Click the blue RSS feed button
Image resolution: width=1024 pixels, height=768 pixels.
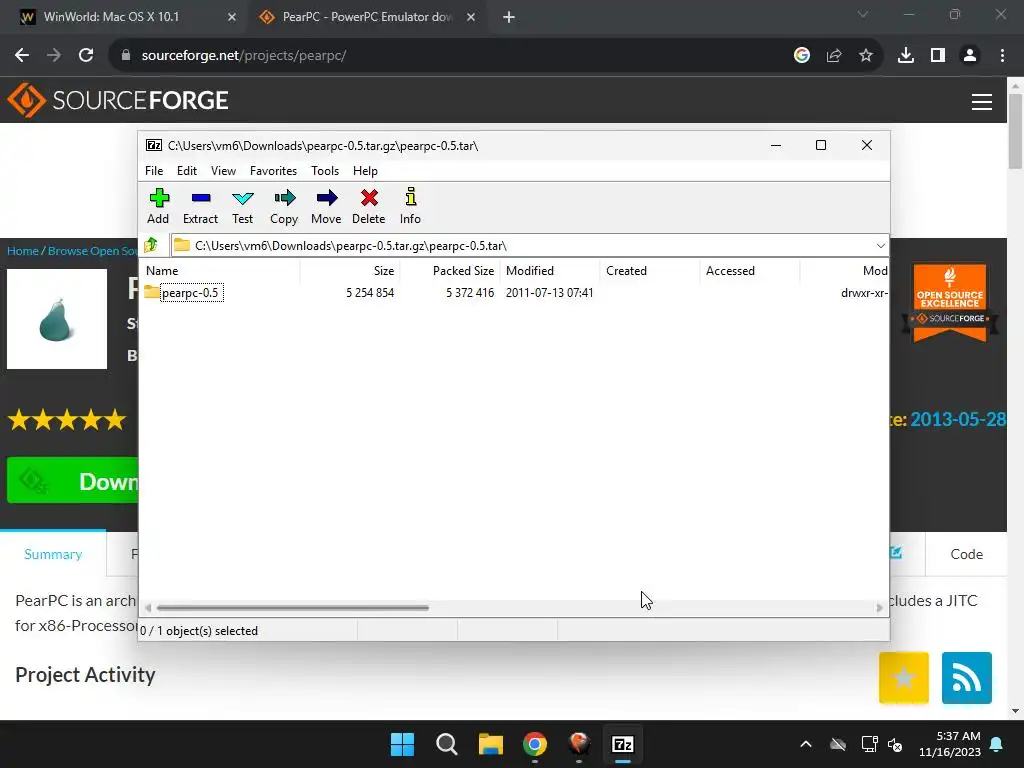(967, 678)
